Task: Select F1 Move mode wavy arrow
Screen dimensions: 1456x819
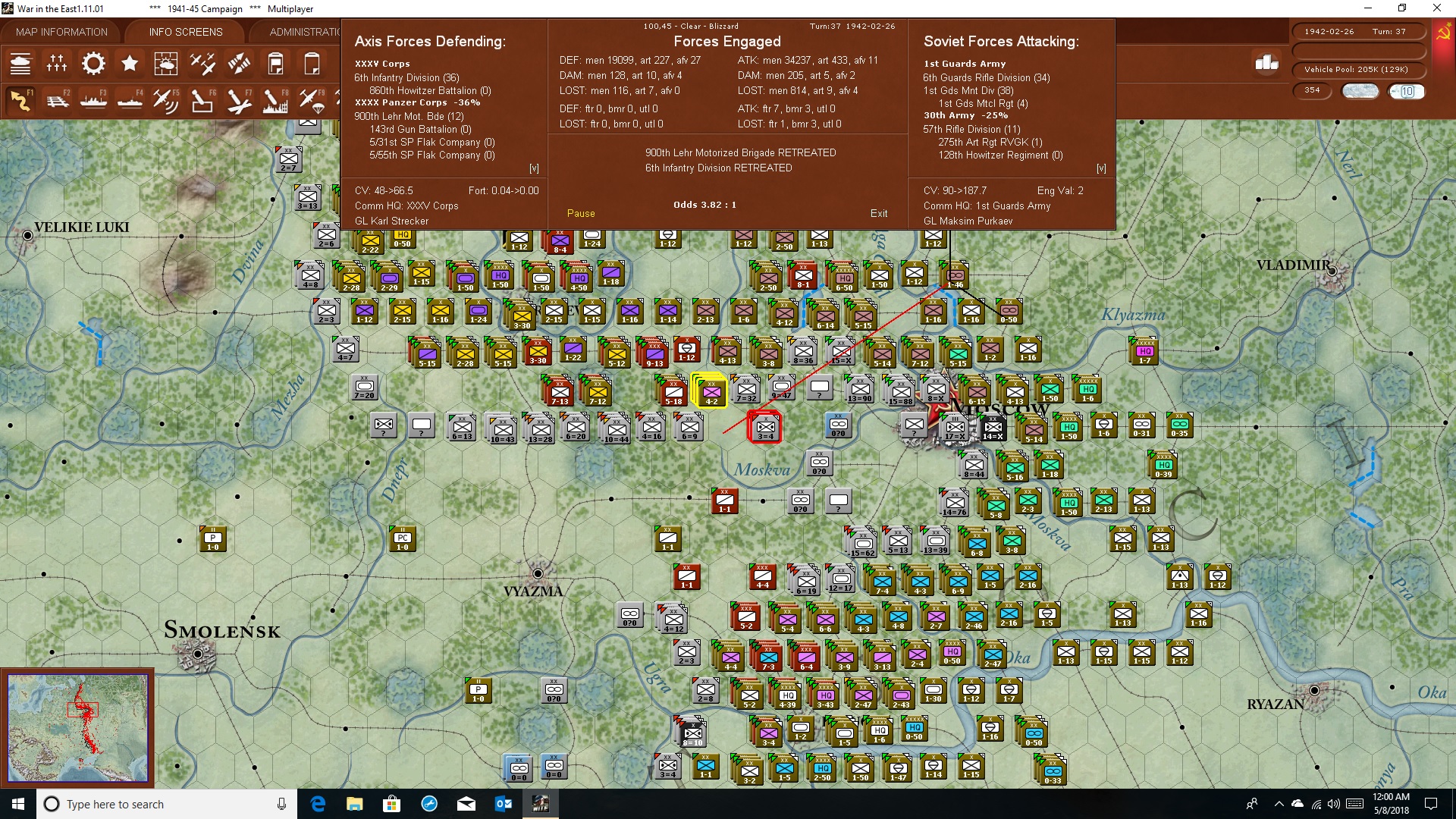Action: 20,100
